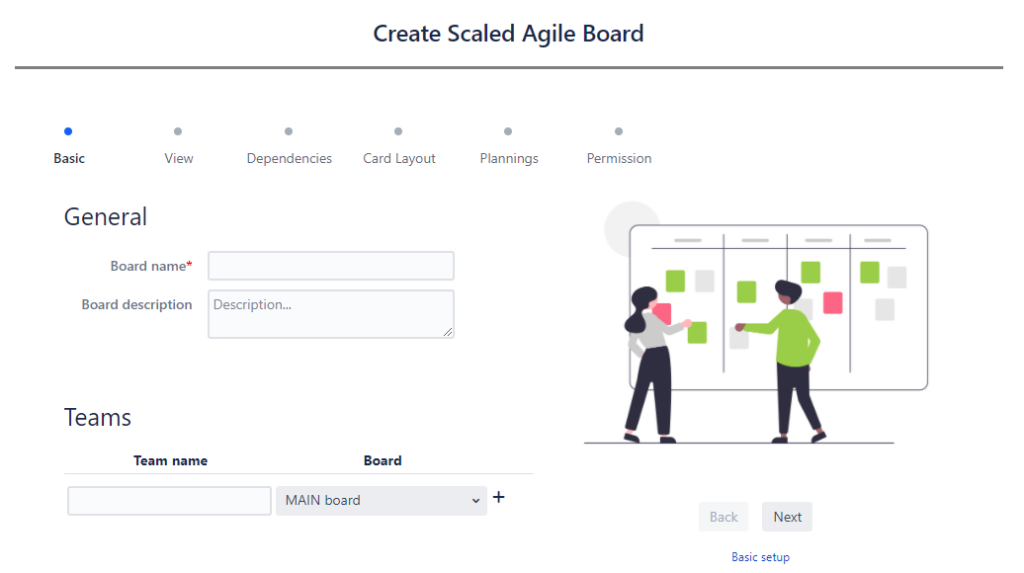Open the MAIN board dropdown
Screen dimensions: 1024x573
point(381,500)
